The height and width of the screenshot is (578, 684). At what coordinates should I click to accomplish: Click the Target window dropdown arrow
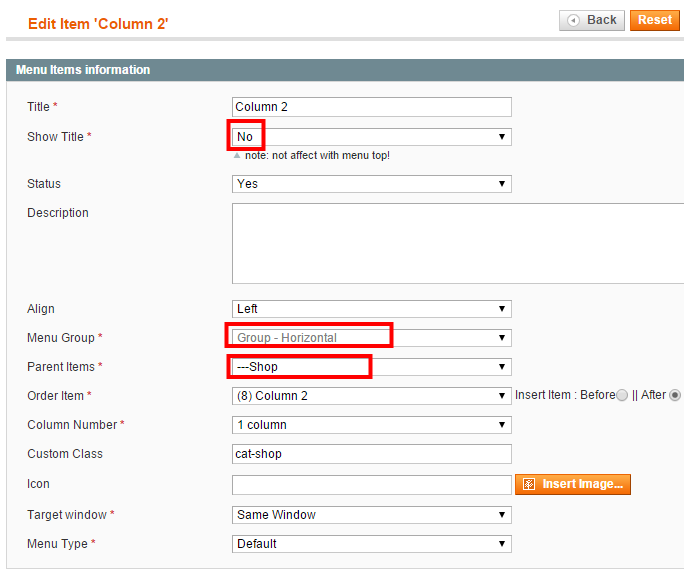(502, 515)
